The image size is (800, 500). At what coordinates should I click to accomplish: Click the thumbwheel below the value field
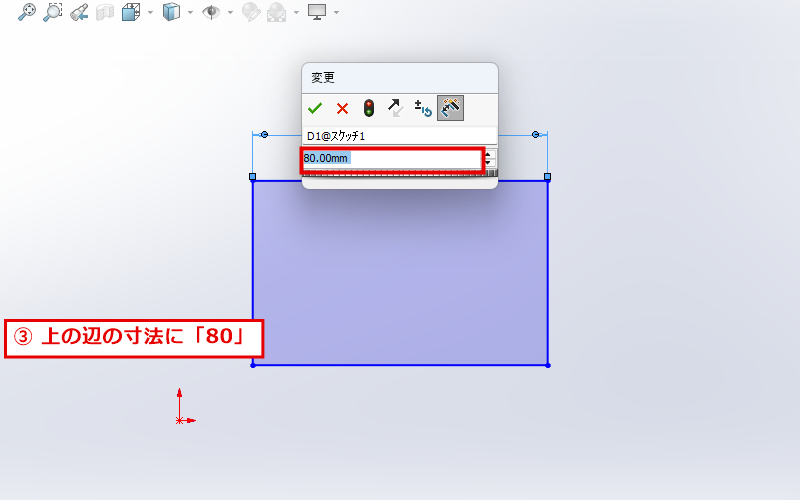click(x=399, y=173)
